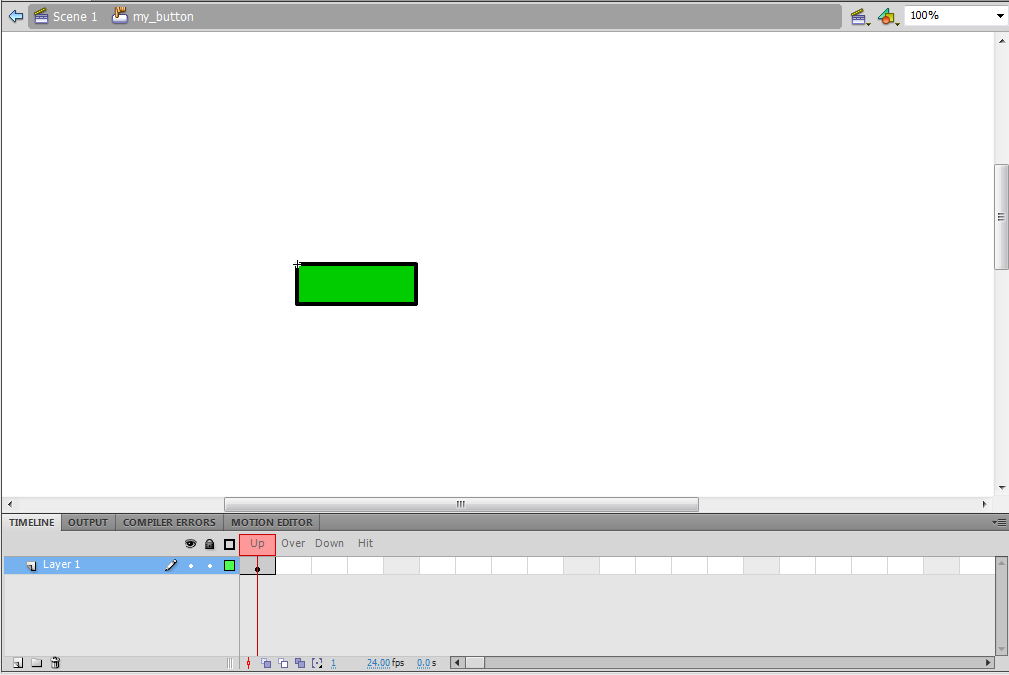Toggle Edit Multiple Frames button
The image size is (1009, 675).
click(x=300, y=663)
